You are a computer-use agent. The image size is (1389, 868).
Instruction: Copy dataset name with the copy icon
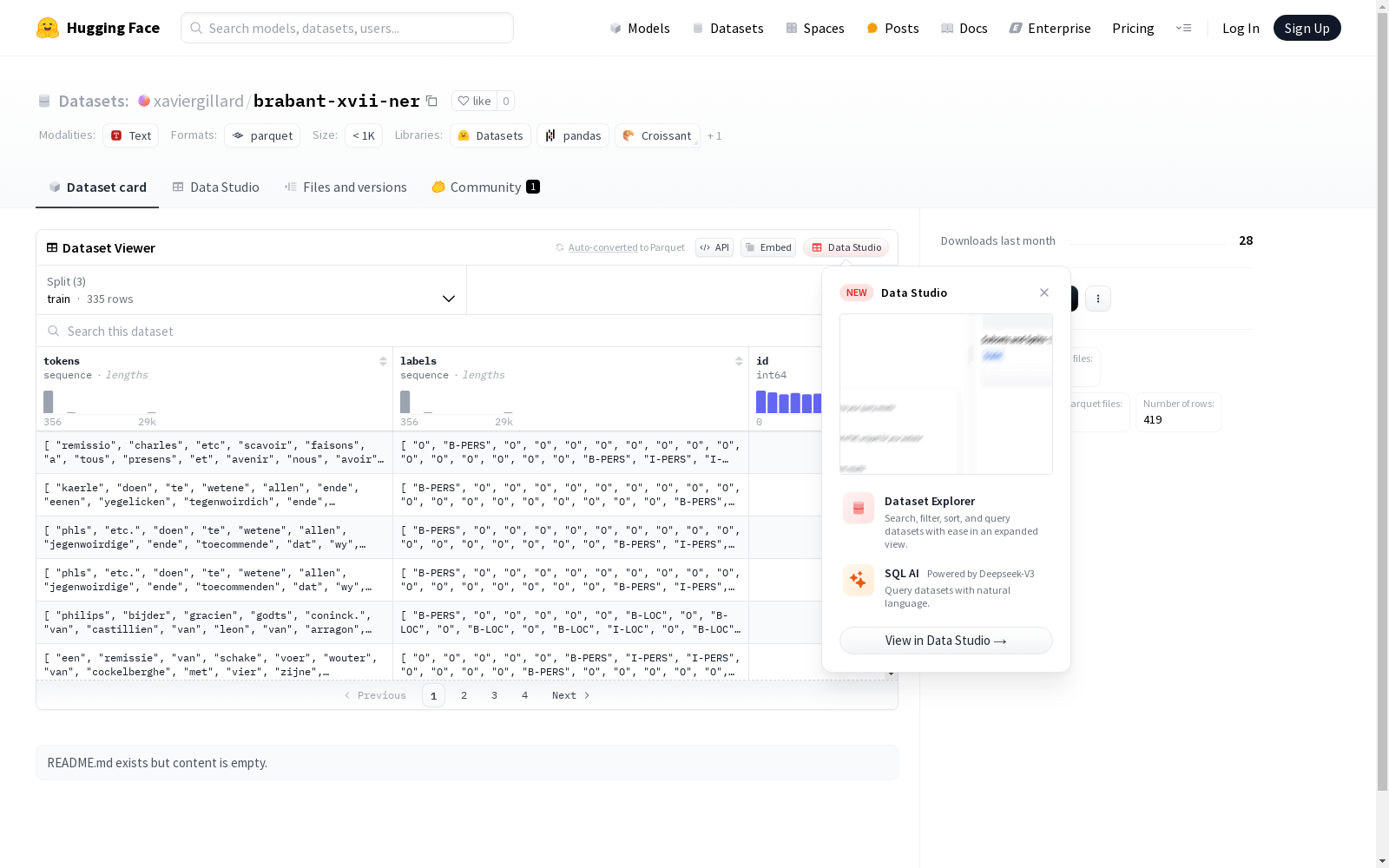431,101
